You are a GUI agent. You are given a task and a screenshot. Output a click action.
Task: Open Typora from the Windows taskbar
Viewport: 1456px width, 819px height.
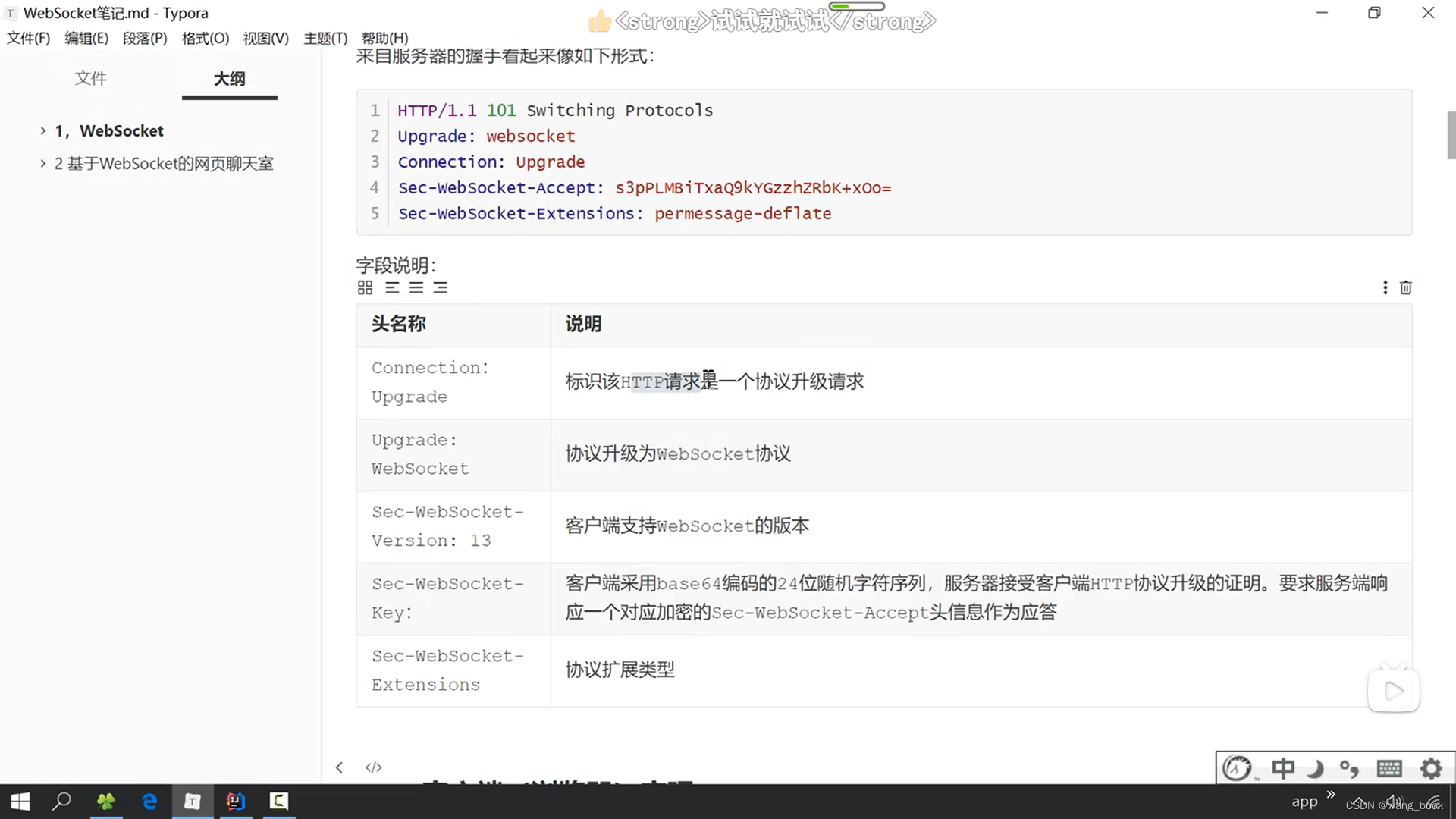193,801
